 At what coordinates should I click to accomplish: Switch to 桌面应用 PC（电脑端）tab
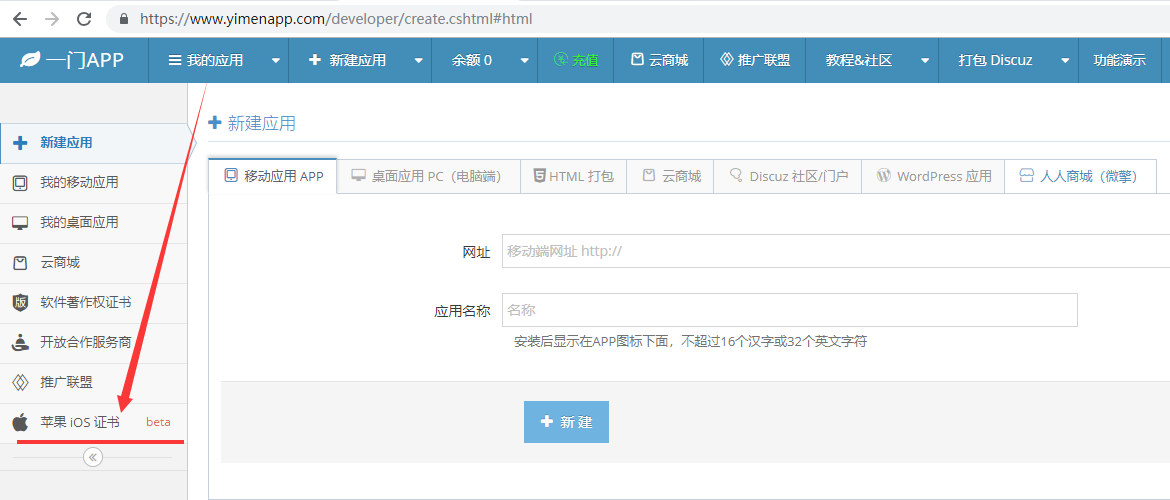[428, 176]
